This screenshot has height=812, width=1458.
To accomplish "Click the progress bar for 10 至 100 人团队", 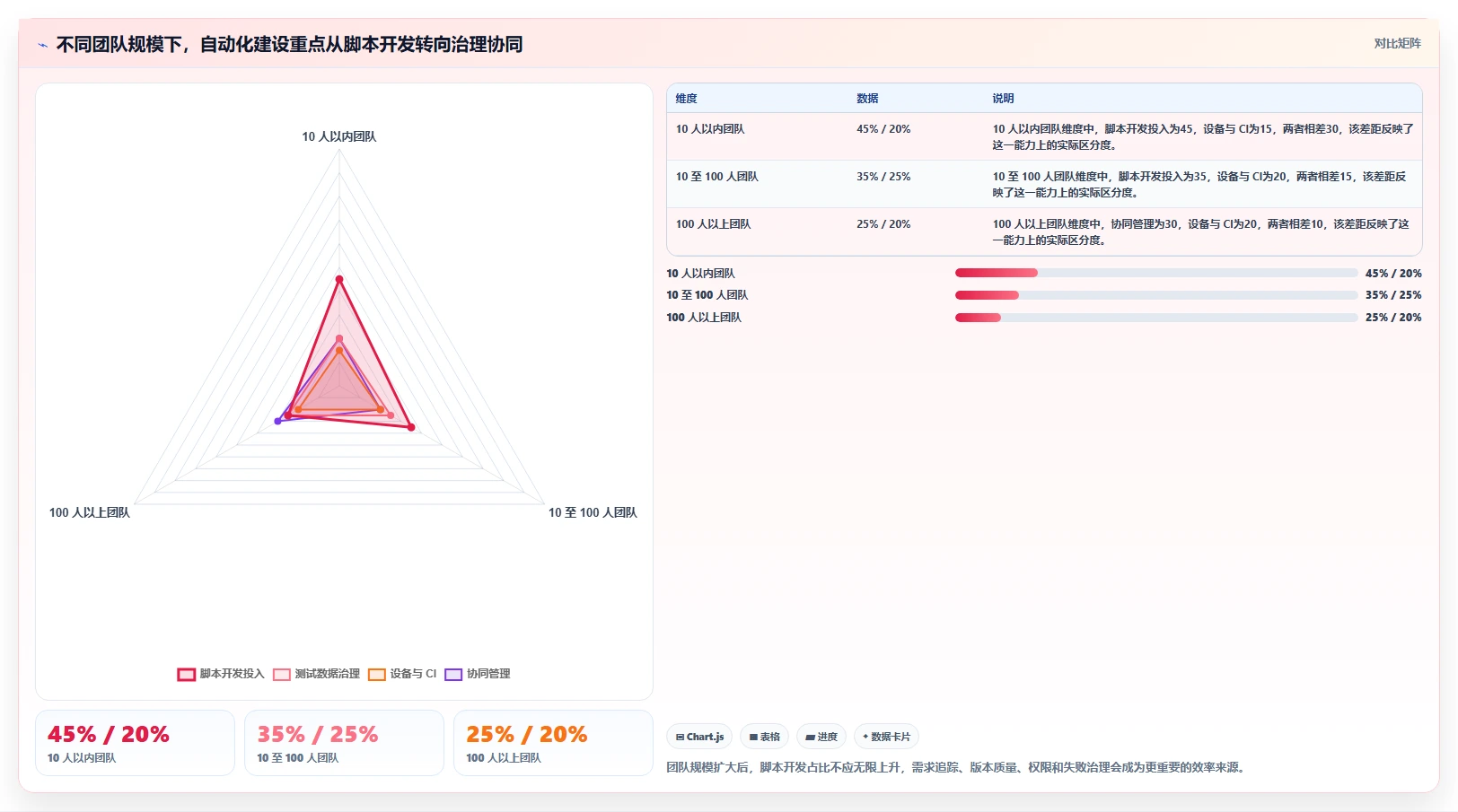I will pos(1156,295).
